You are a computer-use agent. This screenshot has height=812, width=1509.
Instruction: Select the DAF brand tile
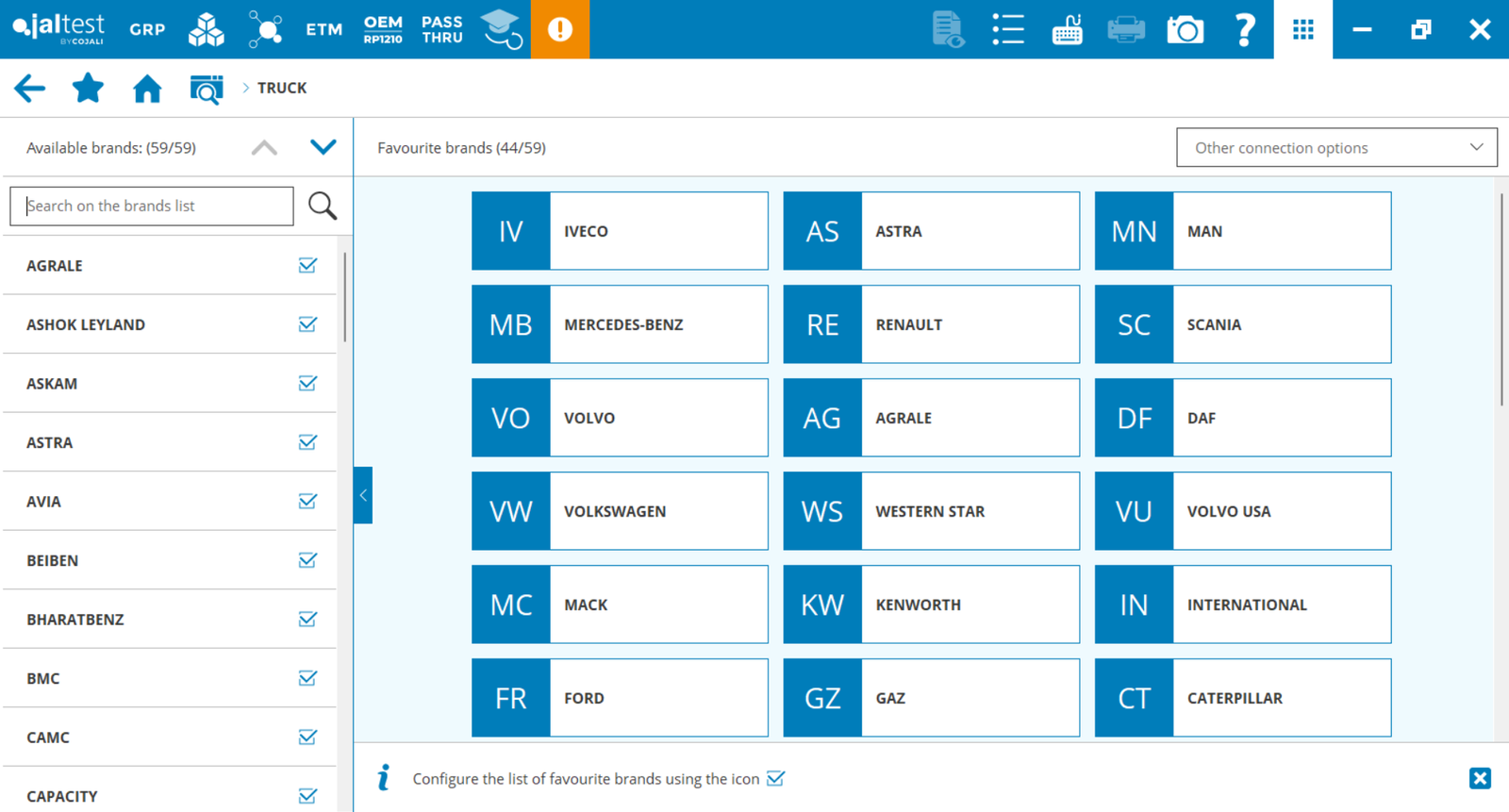coord(1243,418)
